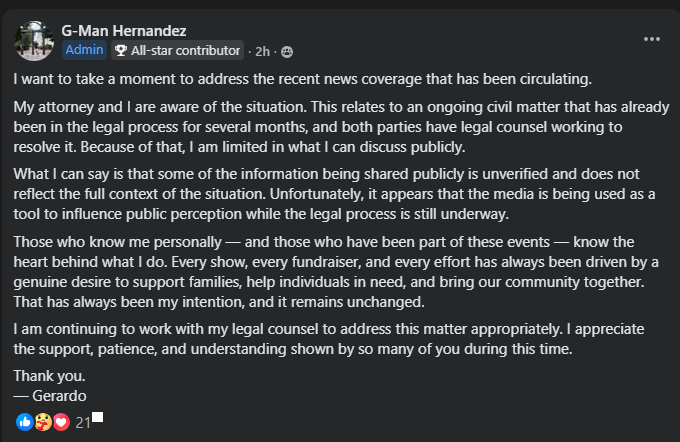Image resolution: width=680 pixels, height=442 pixels.
Task: Click the blue Admin badge
Action: (x=83, y=50)
